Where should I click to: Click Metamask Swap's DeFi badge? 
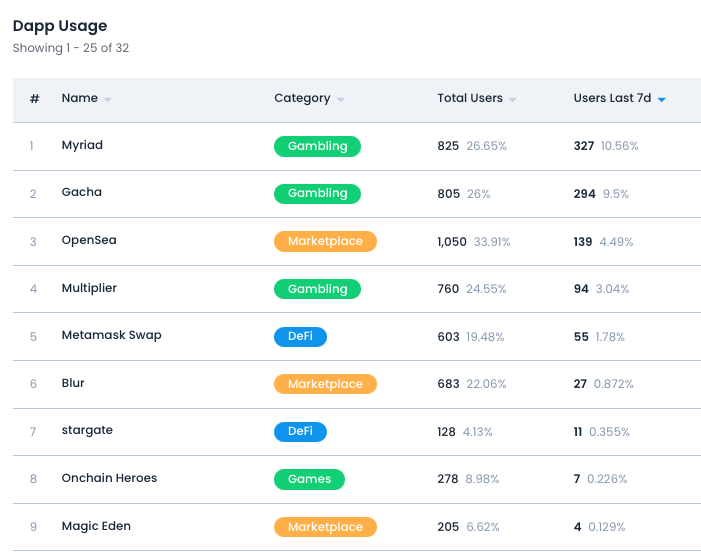pyautogui.click(x=300, y=337)
